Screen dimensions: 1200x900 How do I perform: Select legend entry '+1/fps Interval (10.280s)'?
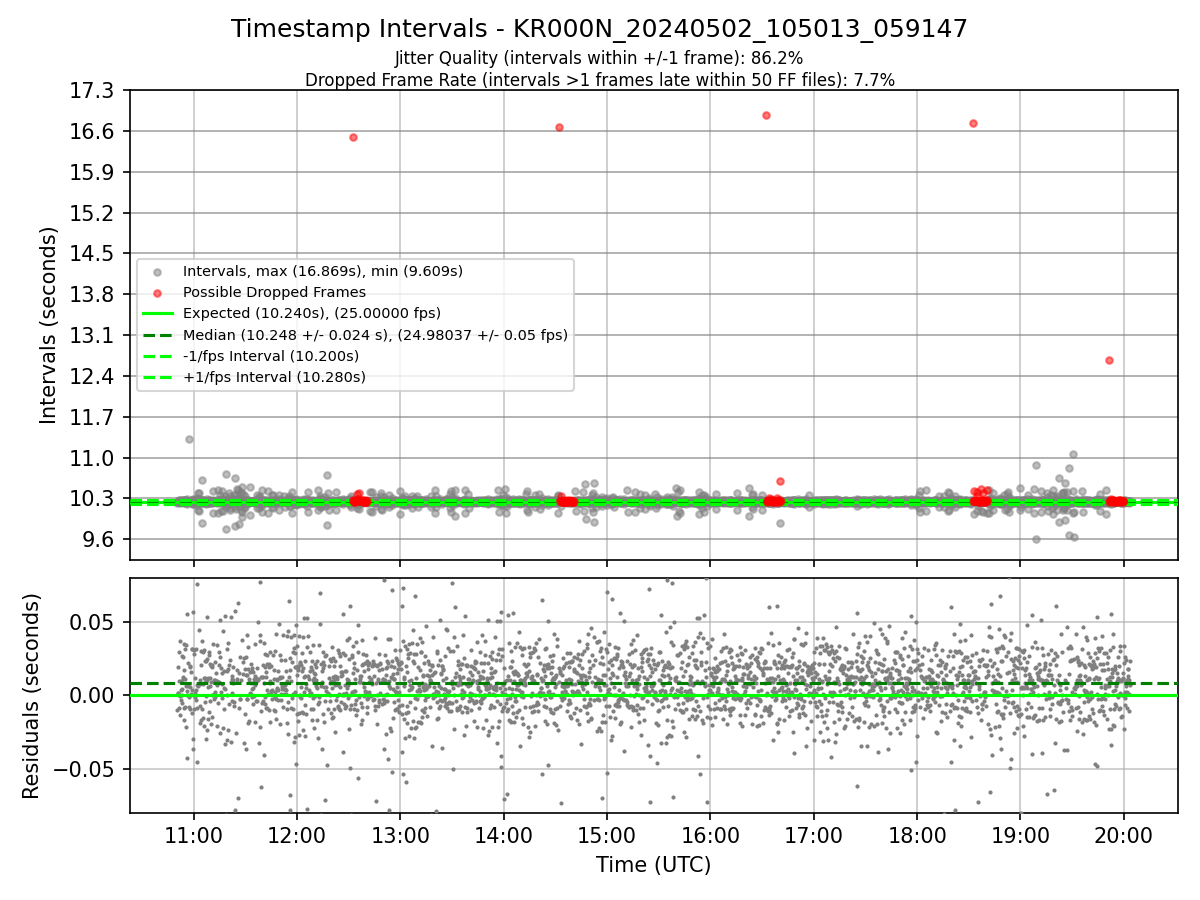(x=274, y=377)
